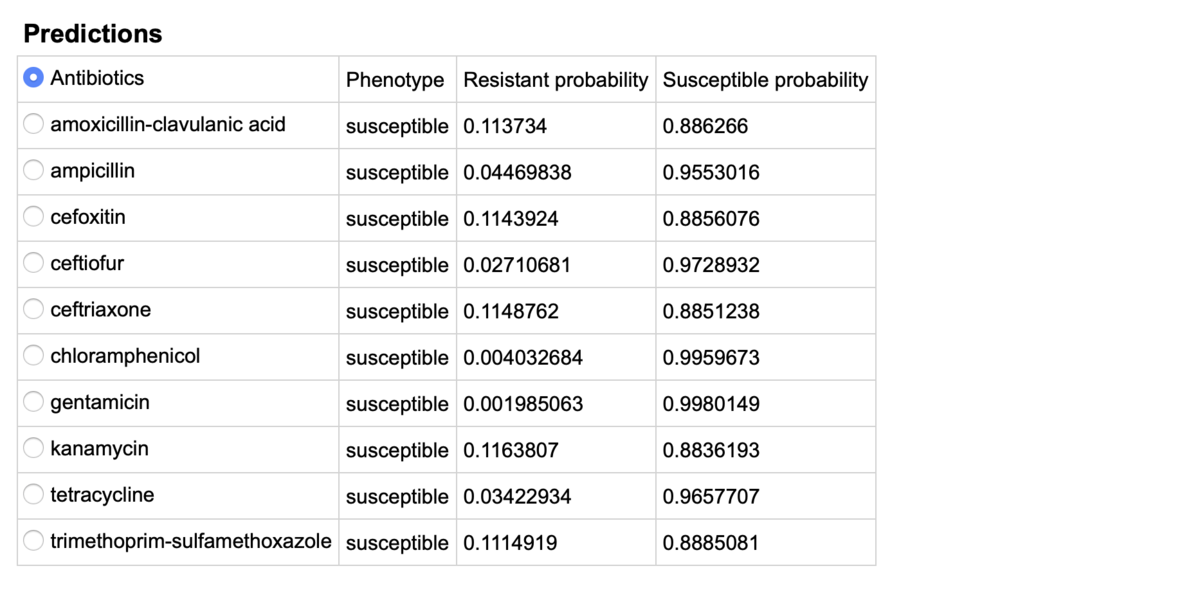Pick the kanamycin radio option

[34, 449]
